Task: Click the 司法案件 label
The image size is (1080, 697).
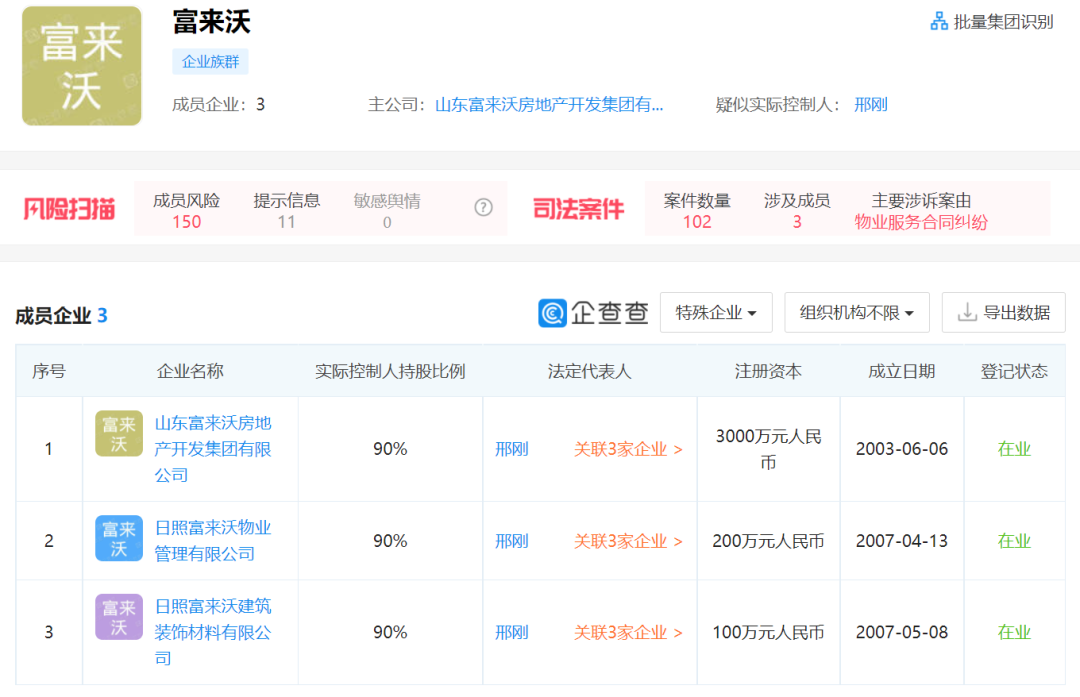Action: 579,209
